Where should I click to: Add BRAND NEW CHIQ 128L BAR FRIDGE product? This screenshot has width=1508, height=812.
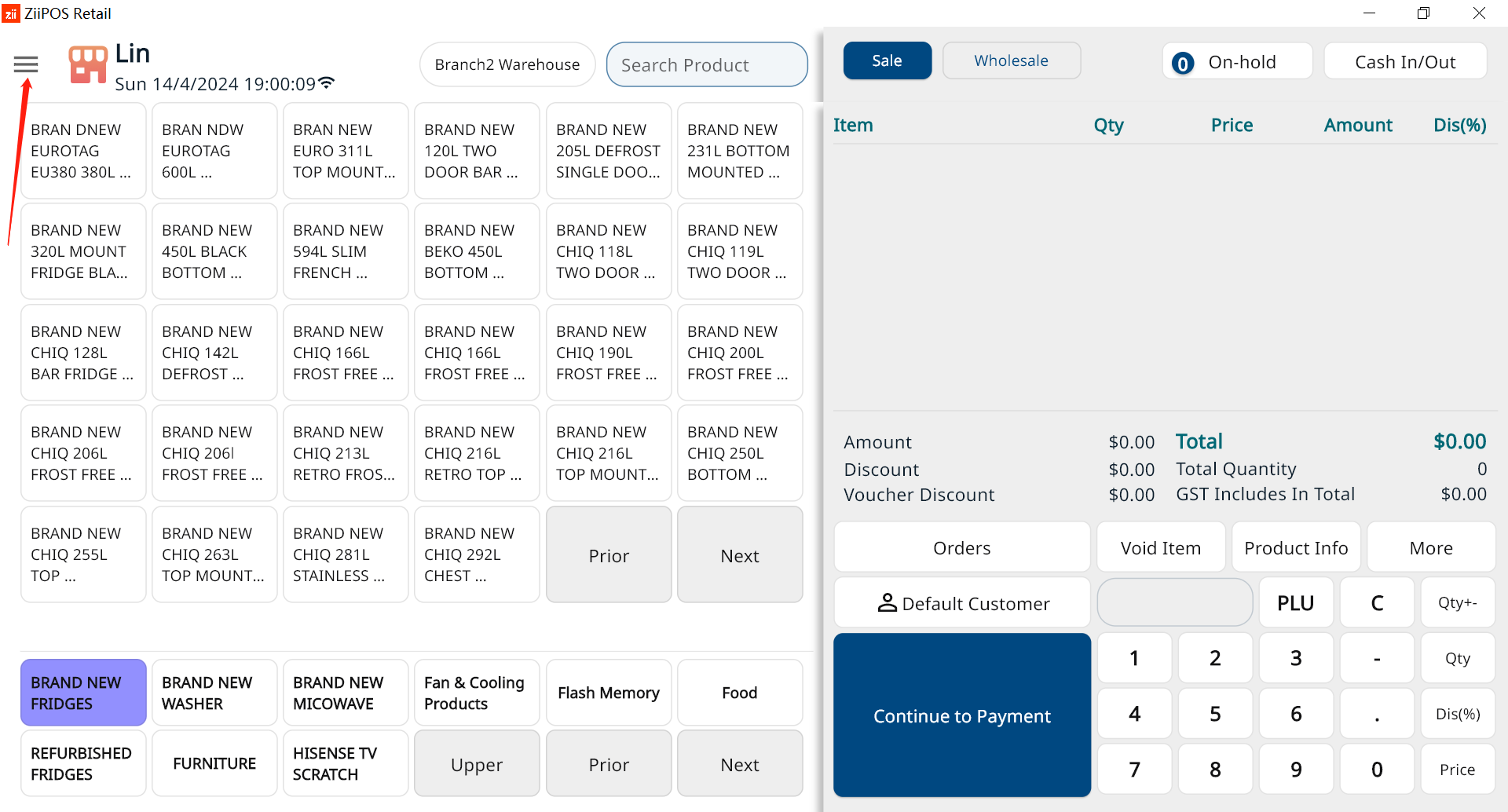pos(83,353)
